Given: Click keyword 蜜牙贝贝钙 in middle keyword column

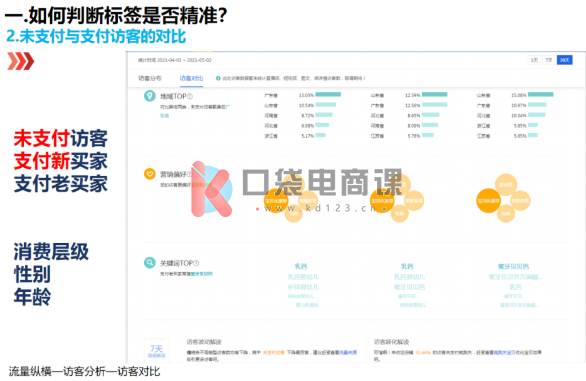Looking at the screenshot, I should click(409, 287).
